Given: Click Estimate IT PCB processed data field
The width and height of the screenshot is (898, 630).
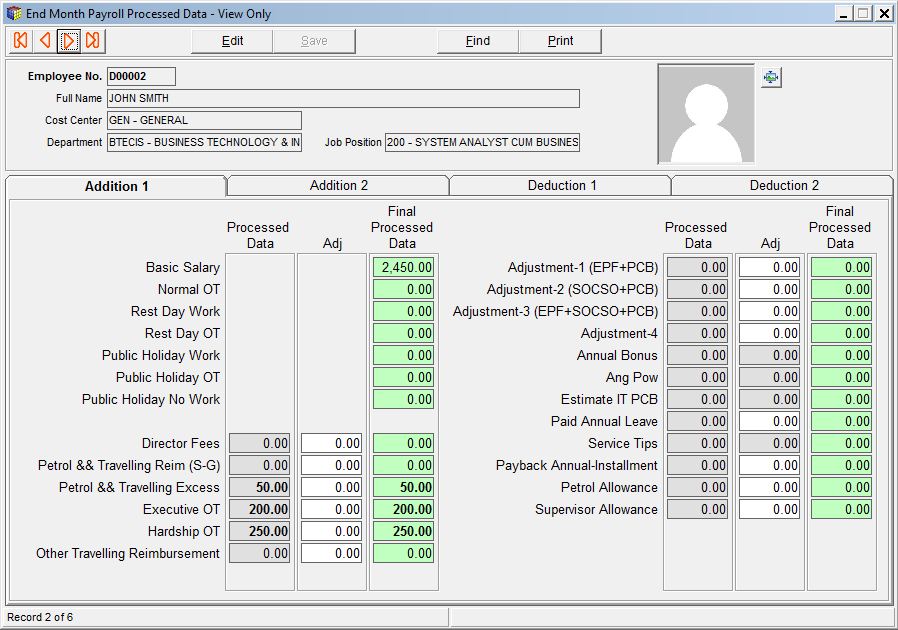Looking at the screenshot, I should (x=698, y=399).
